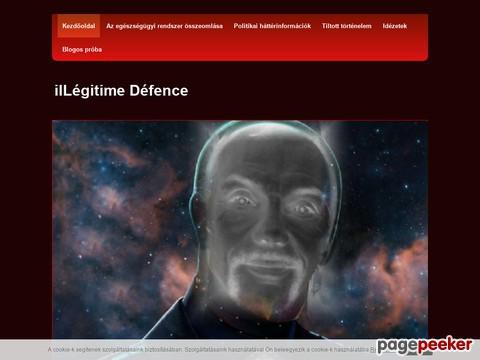Viewport: 480px width, 360px height.
Task: Click the left eye of the glowing face
Action: coord(243,200)
